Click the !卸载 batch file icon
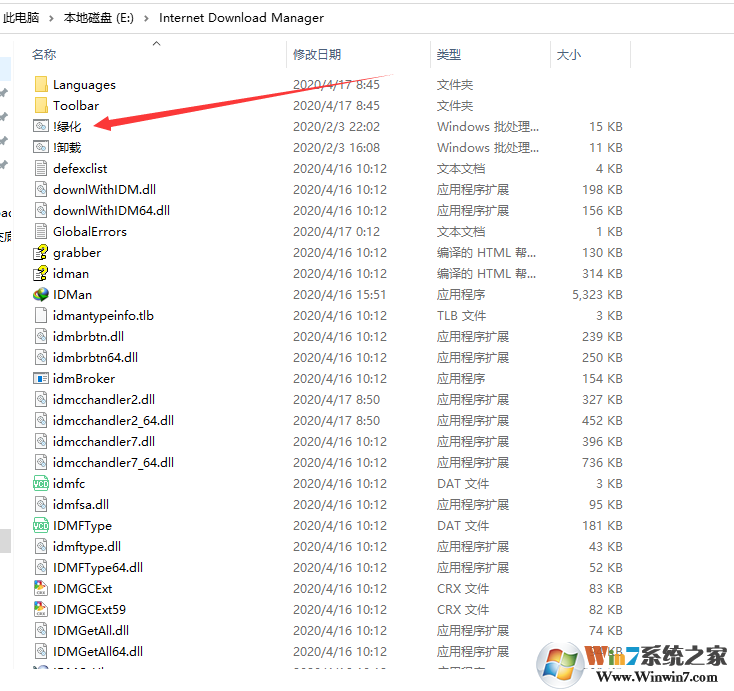 pos(41,147)
